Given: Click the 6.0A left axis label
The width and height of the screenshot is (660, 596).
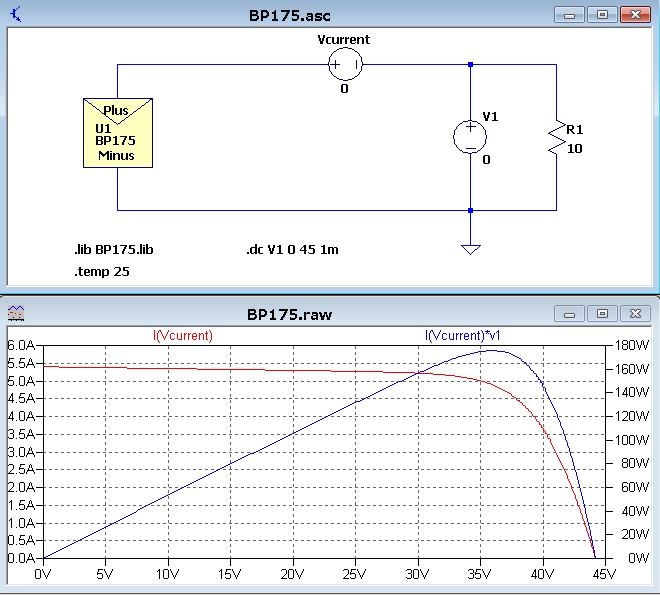Looking at the screenshot, I should 21,345.
